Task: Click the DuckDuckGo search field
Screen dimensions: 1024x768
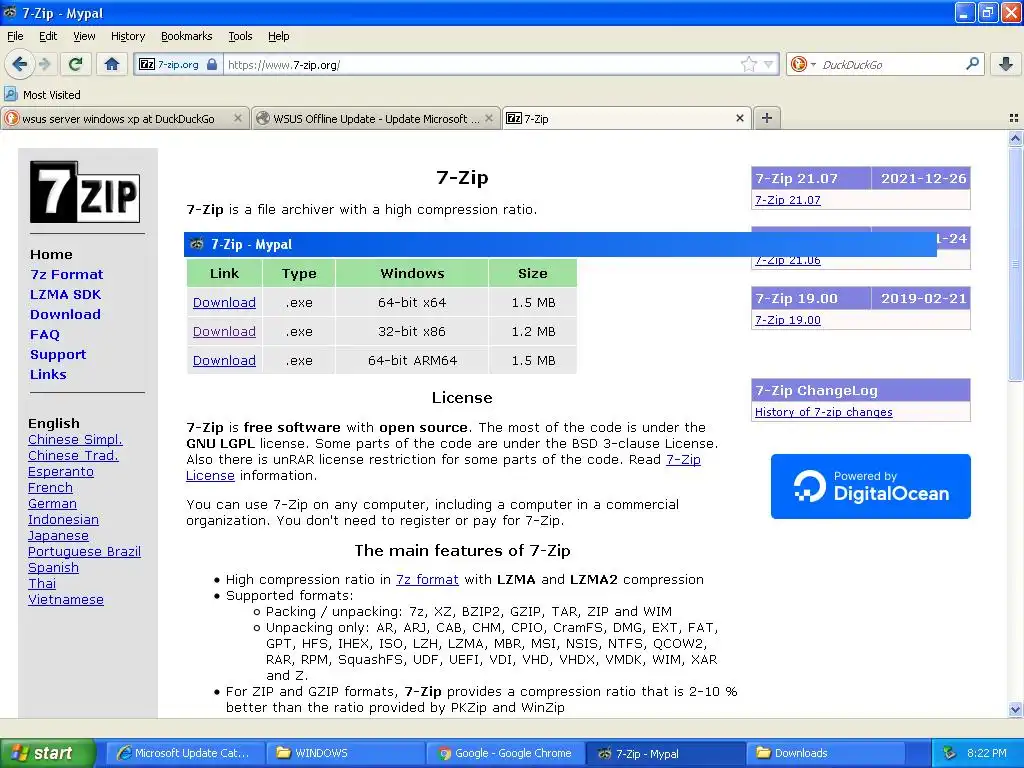Action: pyautogui.click(x=891, y=65)
